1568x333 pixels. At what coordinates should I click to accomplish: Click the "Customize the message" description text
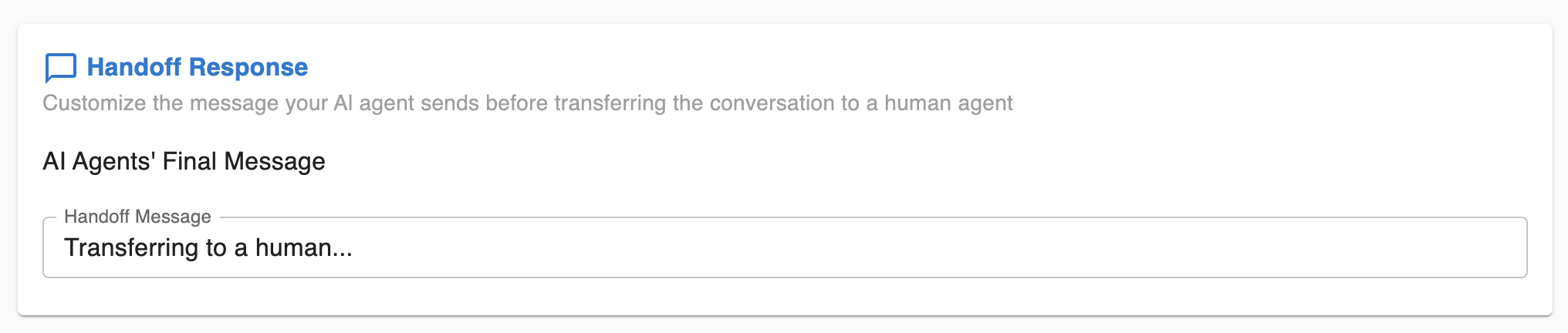tap(528, 103)
